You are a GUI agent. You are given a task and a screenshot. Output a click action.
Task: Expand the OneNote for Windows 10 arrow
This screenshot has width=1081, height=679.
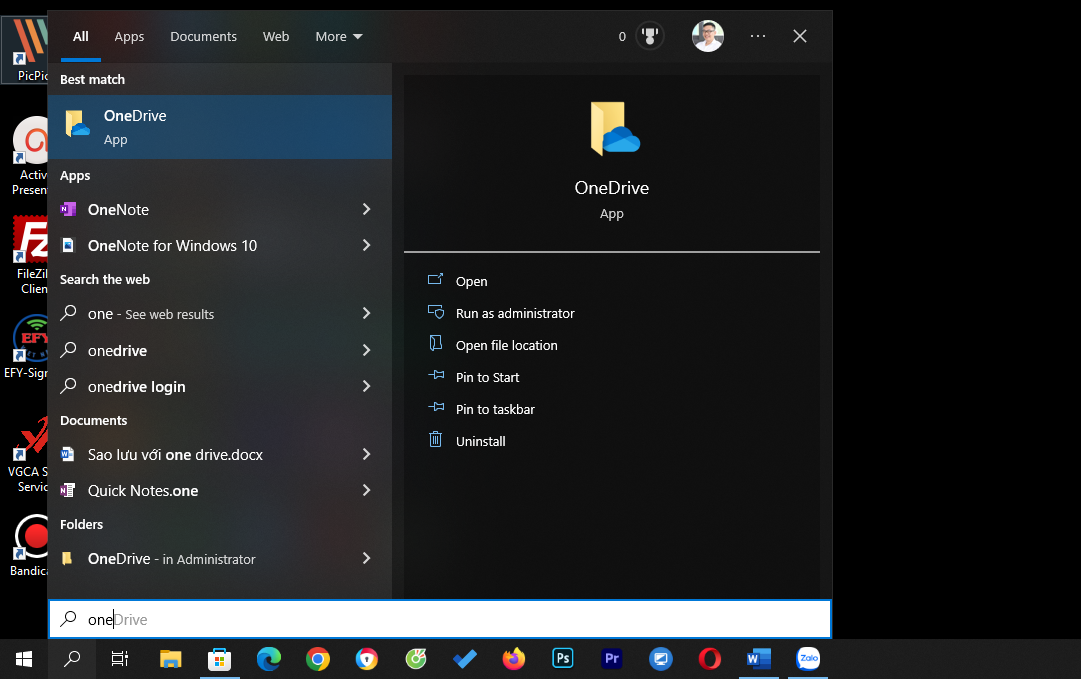367,245
